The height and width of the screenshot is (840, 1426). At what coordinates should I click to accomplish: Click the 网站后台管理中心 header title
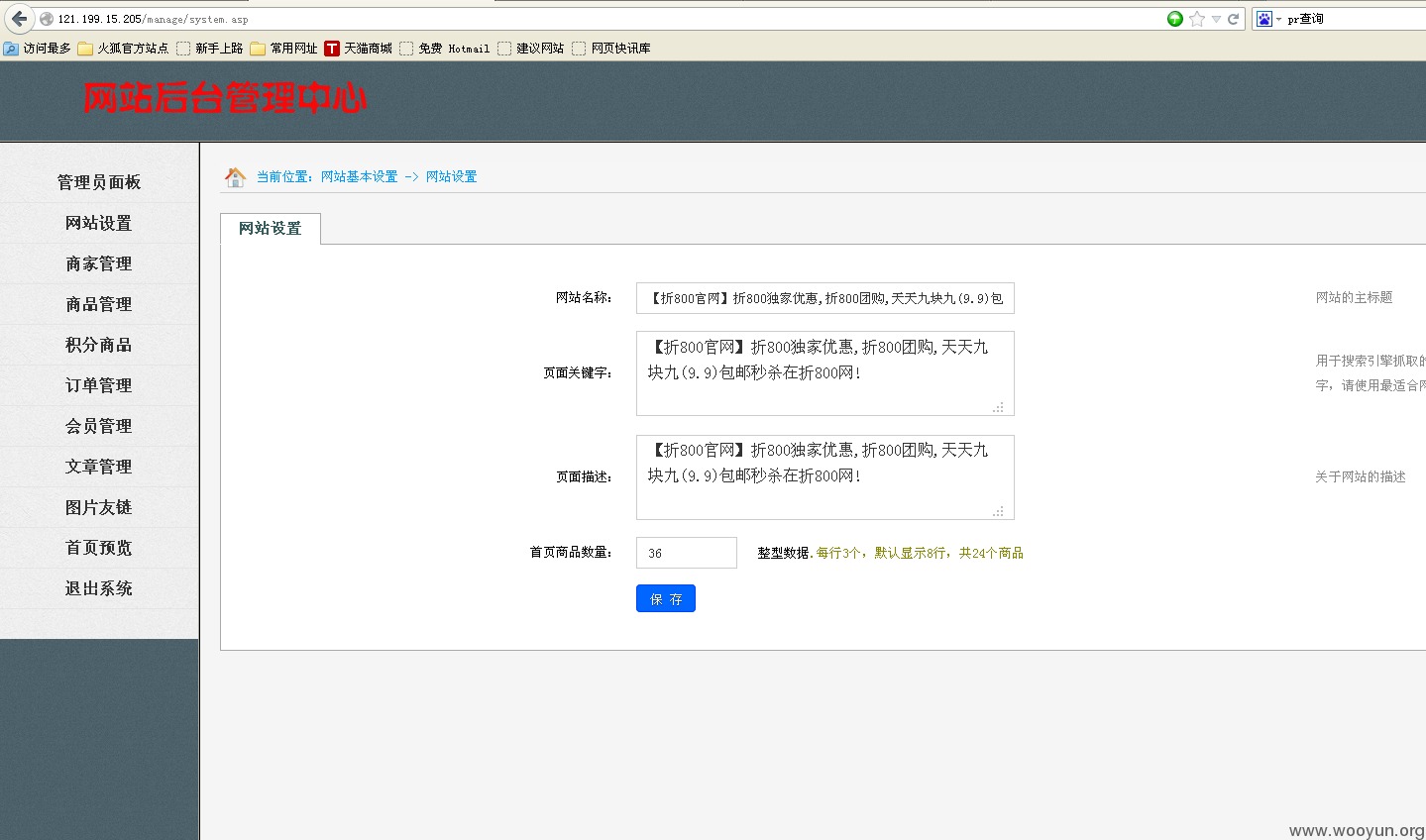click(225, 98)
